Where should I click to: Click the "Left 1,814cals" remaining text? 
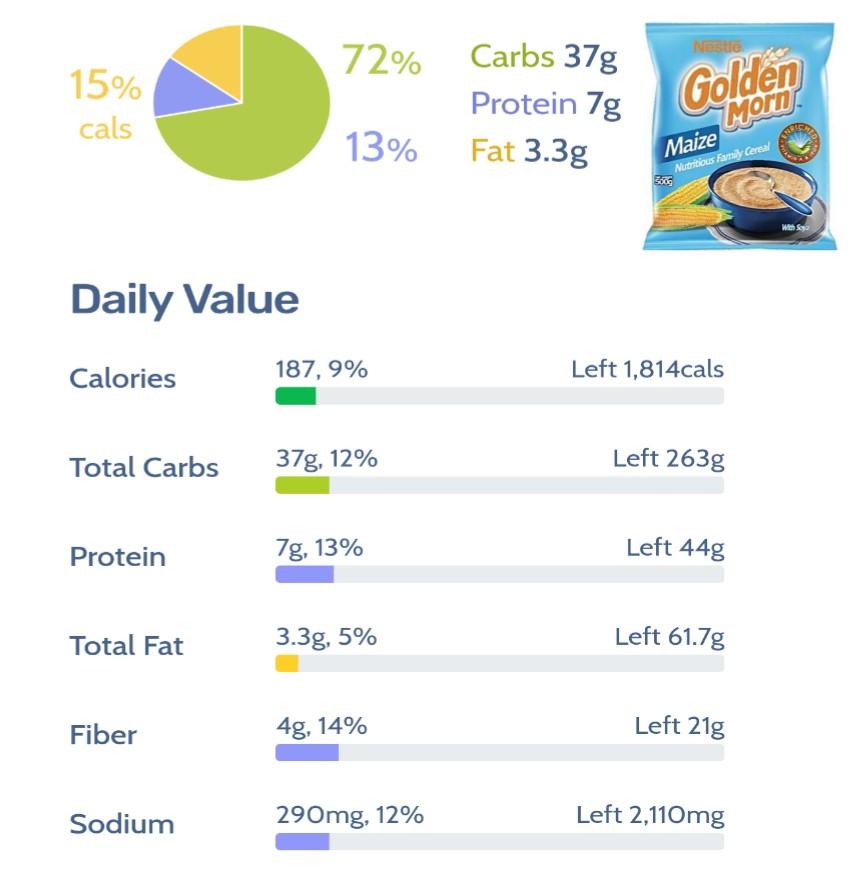(x=647, y=370)
